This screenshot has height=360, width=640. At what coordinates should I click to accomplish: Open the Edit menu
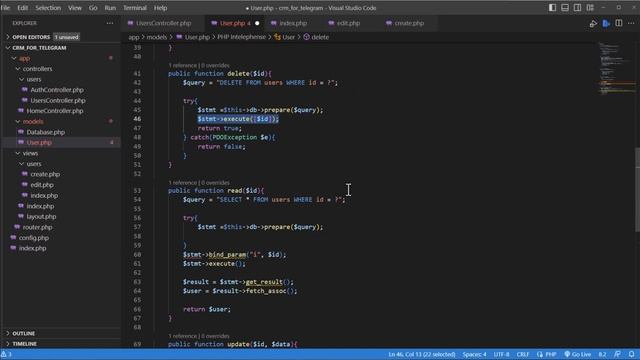click(x=22, y=8)
